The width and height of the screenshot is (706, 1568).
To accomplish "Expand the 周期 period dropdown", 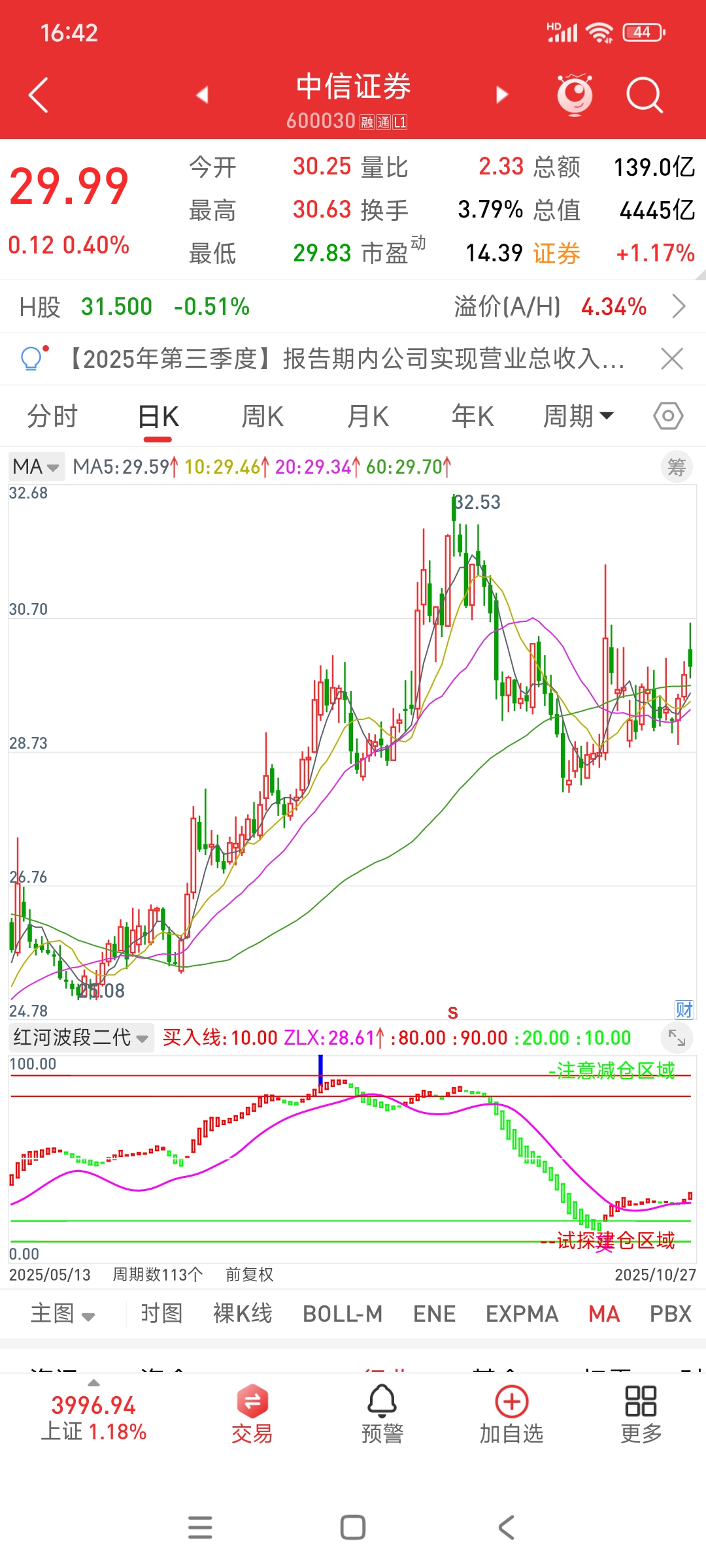I will tap(579, 416).
